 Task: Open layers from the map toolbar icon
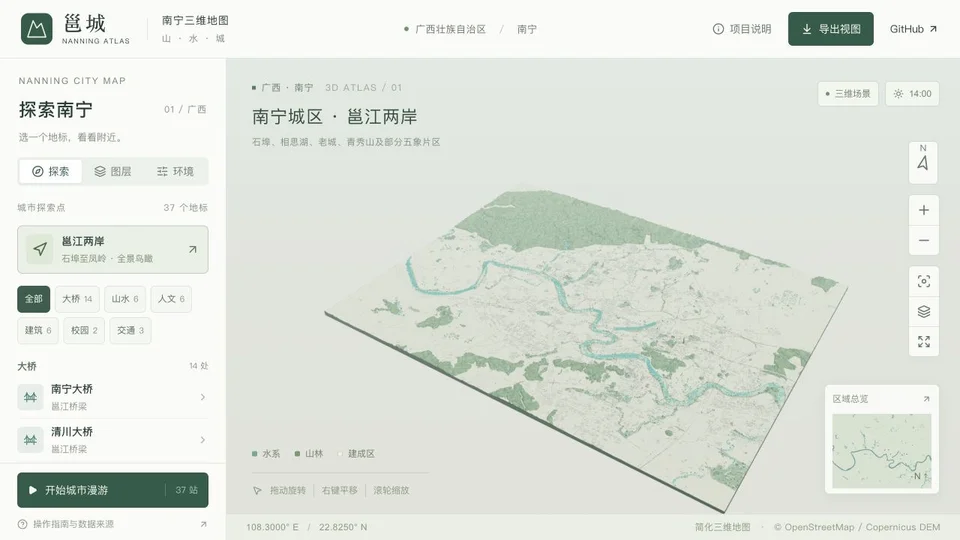click(923, 312)
